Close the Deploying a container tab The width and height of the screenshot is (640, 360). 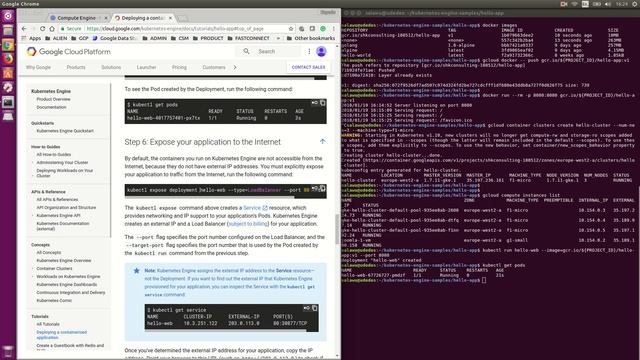(171, 18)
